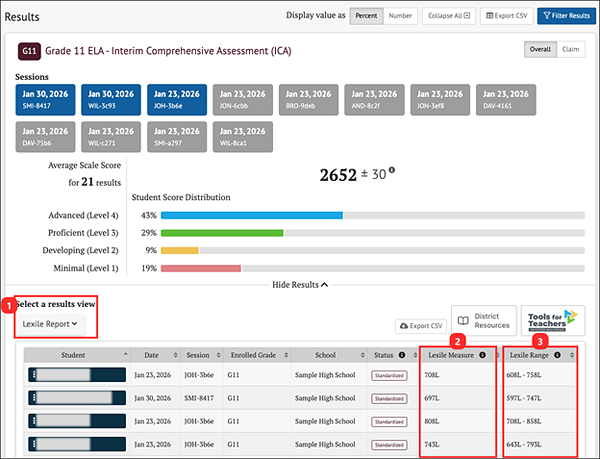The image size is (600, 459).
Task: Click Export CSV above the student table
Action: (421, 326)
